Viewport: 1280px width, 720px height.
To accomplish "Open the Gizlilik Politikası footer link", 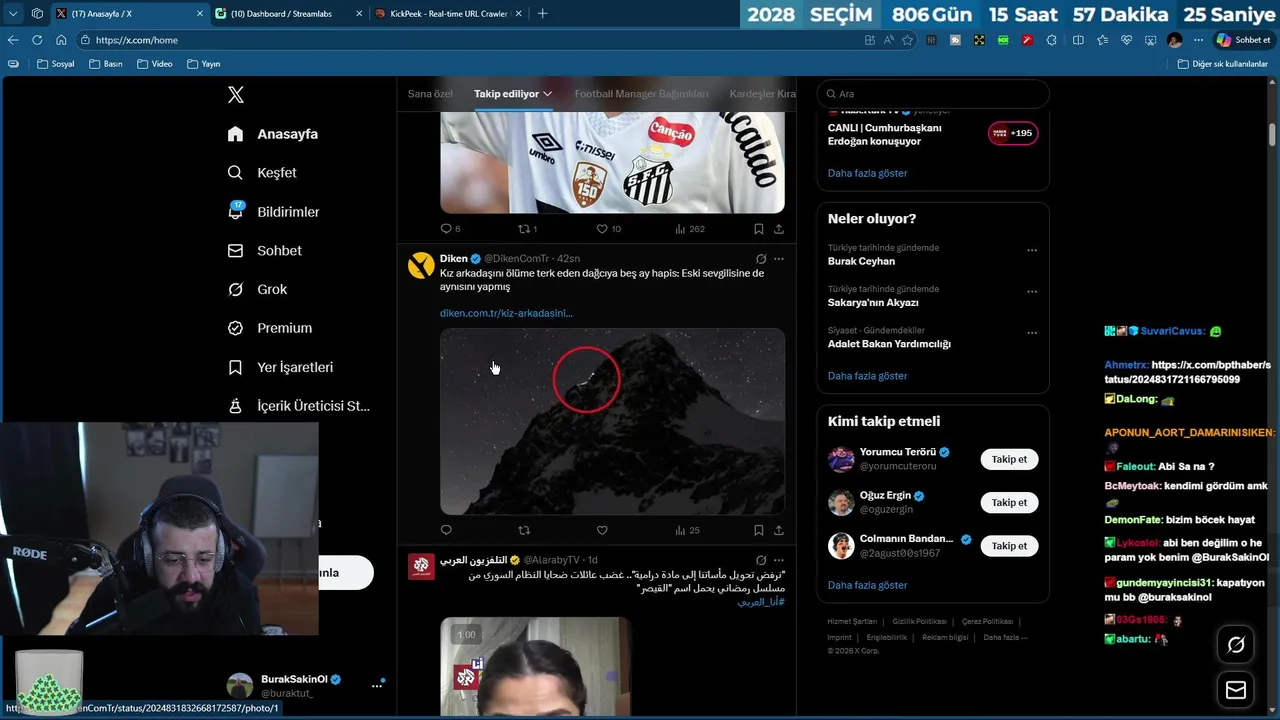I will 919,622.
